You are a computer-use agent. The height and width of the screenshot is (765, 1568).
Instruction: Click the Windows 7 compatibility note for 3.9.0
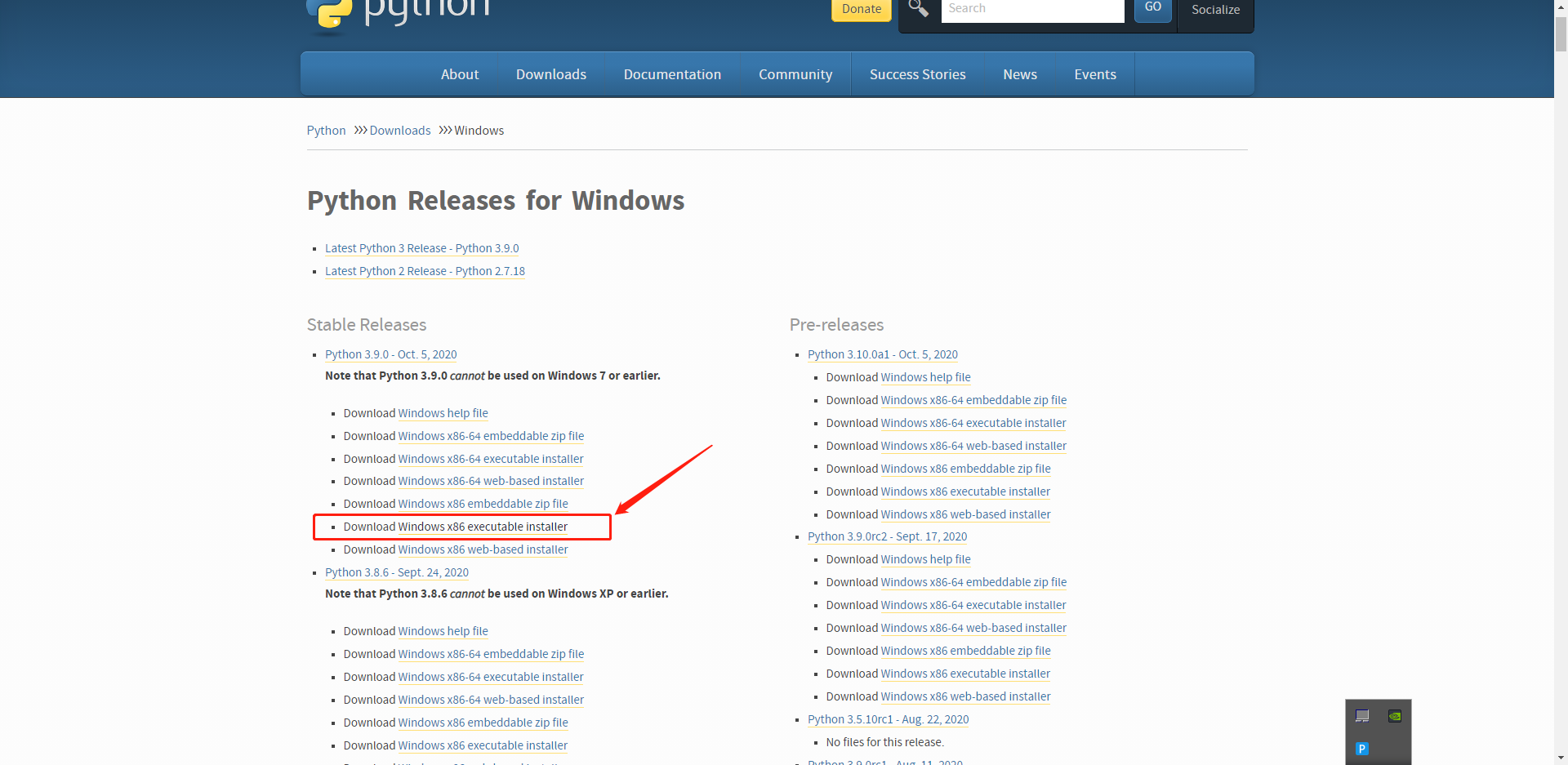492,376
